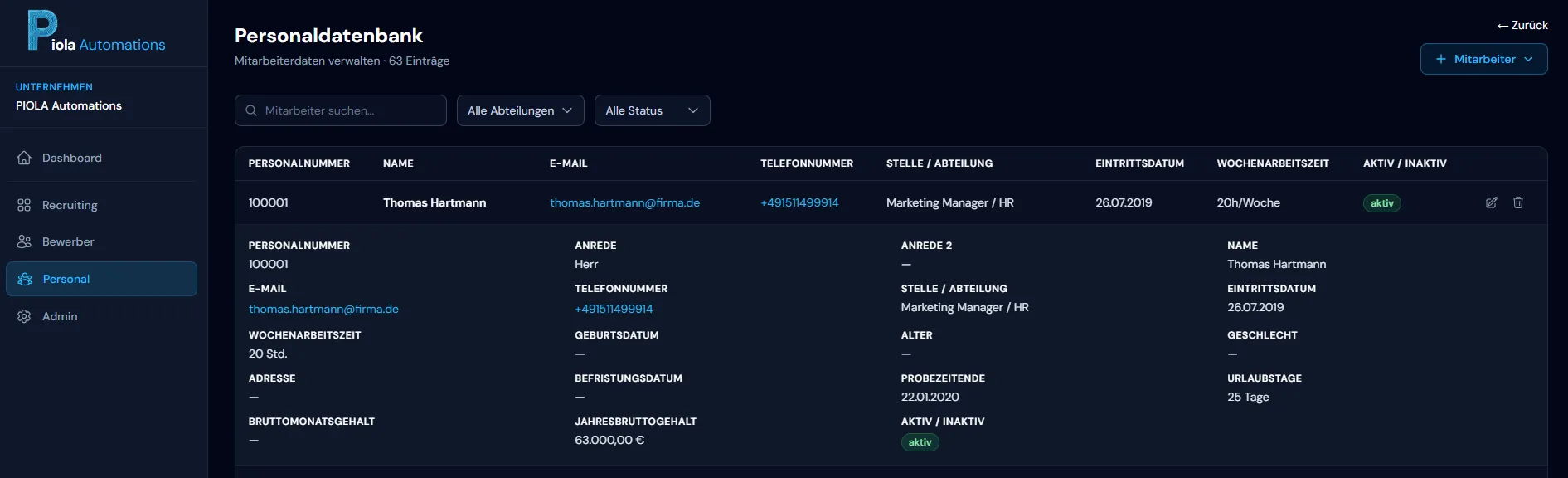Click the magnifier icon in search field
The width and height of the screenshot is (1568, 478).
[251, 110]
